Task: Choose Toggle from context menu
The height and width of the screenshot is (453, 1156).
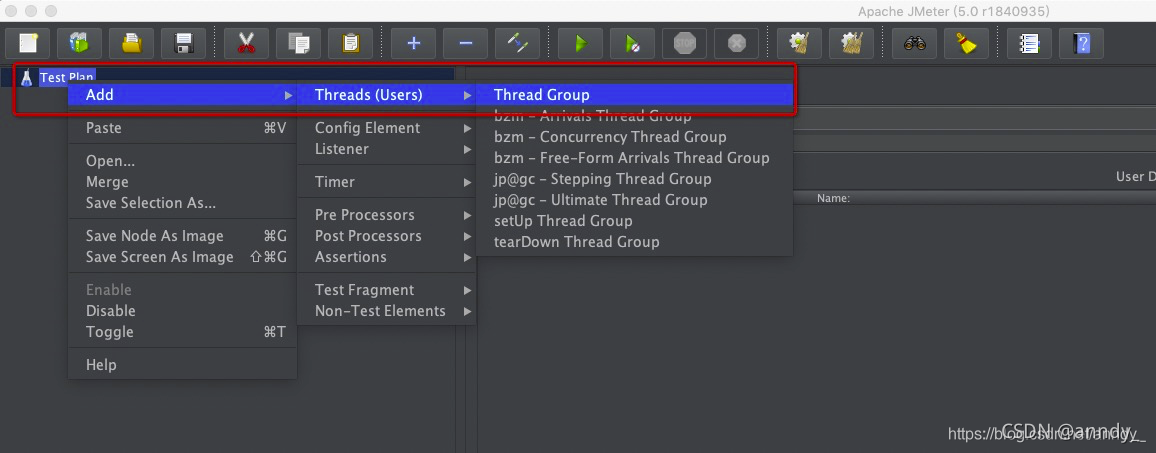Action: point(182,331)
